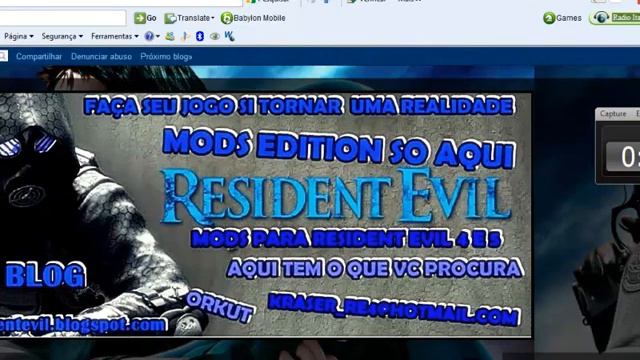Click the blue W icon in command bar
The image size is (640, 360).
[229, 36]
